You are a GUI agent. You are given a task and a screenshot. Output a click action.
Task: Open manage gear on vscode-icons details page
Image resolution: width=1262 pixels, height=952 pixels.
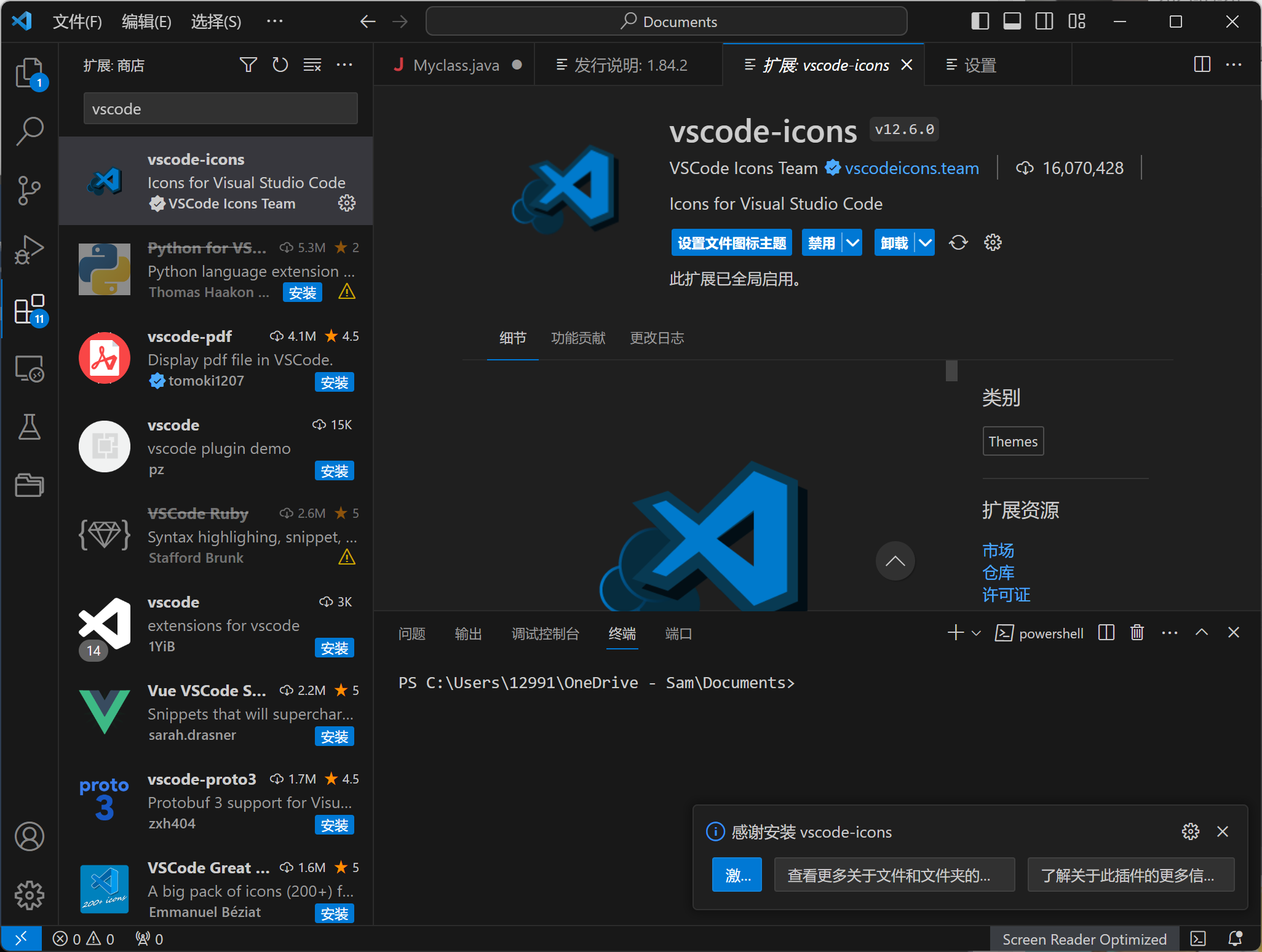tap(993, 242)
